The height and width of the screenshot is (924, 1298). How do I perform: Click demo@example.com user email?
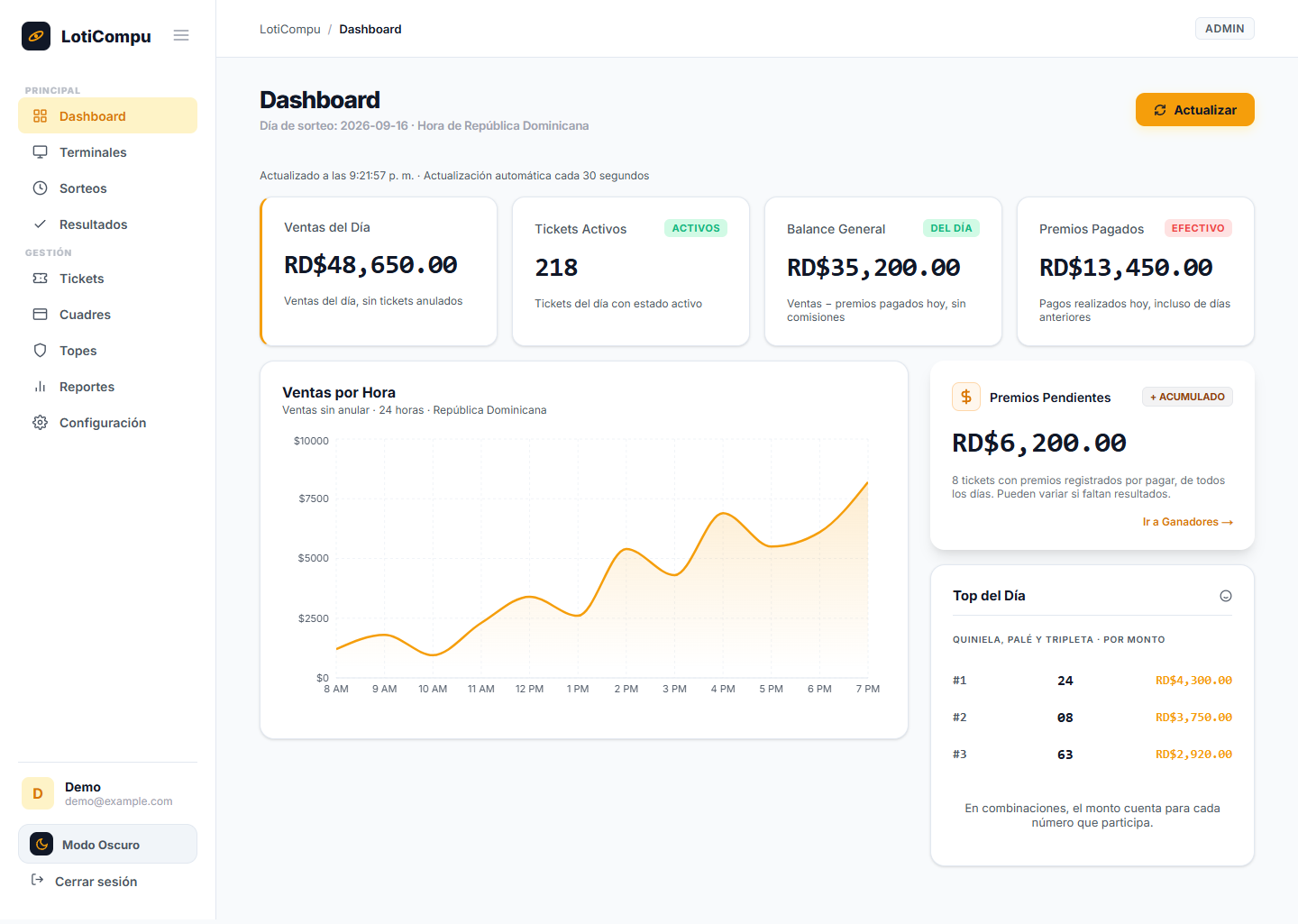[118, 801]
